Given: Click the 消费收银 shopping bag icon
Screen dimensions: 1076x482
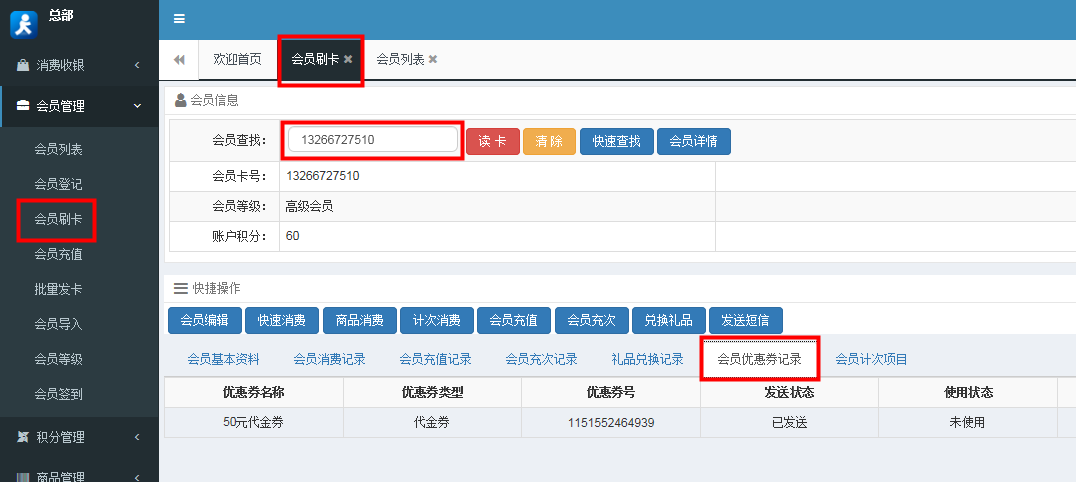Looking at the screenshot, I should click(x=22, y=65).
